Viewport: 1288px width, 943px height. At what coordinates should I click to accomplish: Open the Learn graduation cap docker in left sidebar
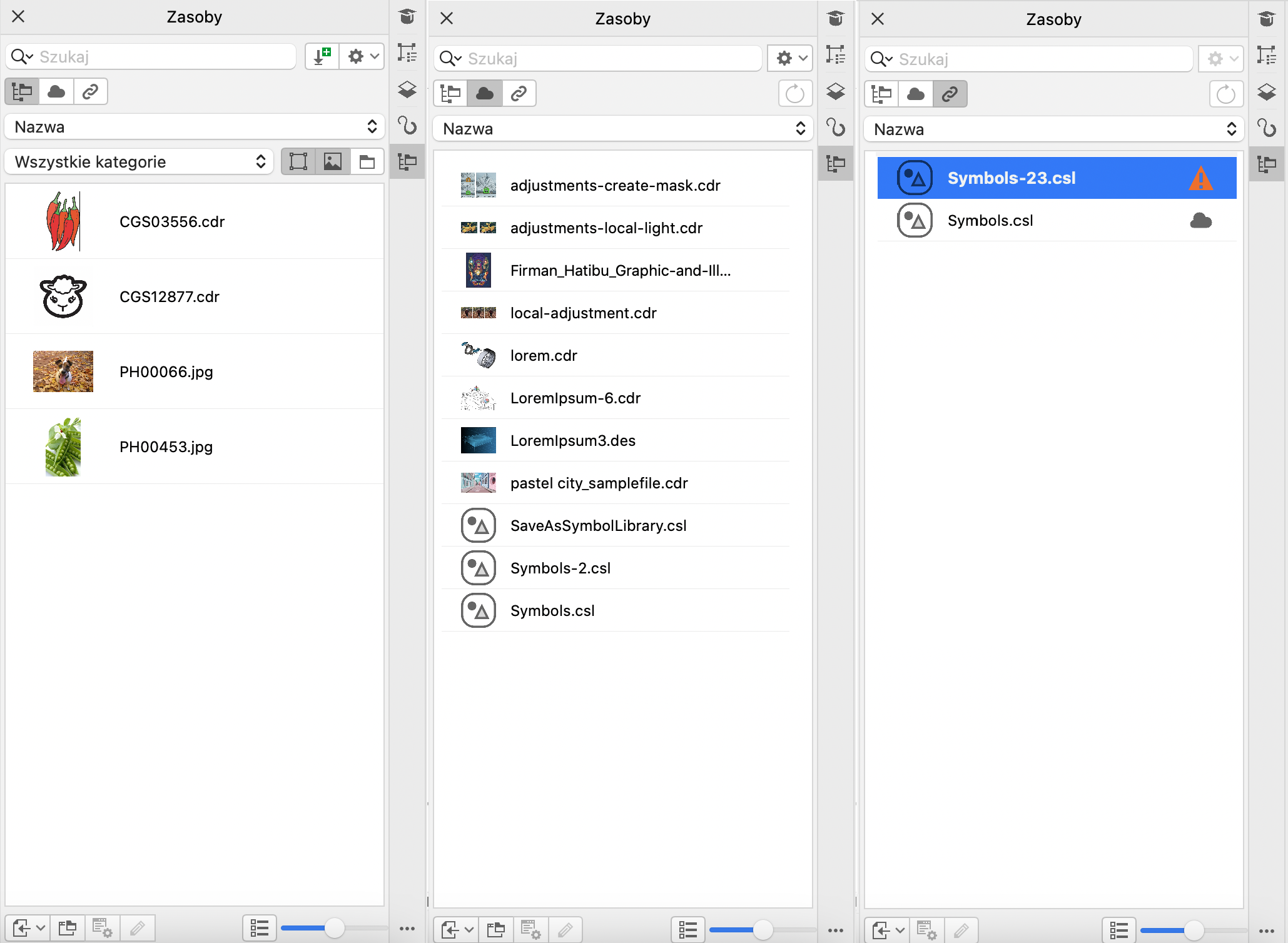click(407, 17)
